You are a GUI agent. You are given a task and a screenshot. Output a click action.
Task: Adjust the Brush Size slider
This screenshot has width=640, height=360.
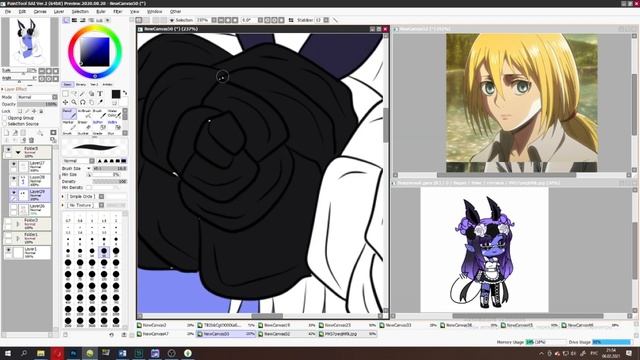[x=110, y=169]
